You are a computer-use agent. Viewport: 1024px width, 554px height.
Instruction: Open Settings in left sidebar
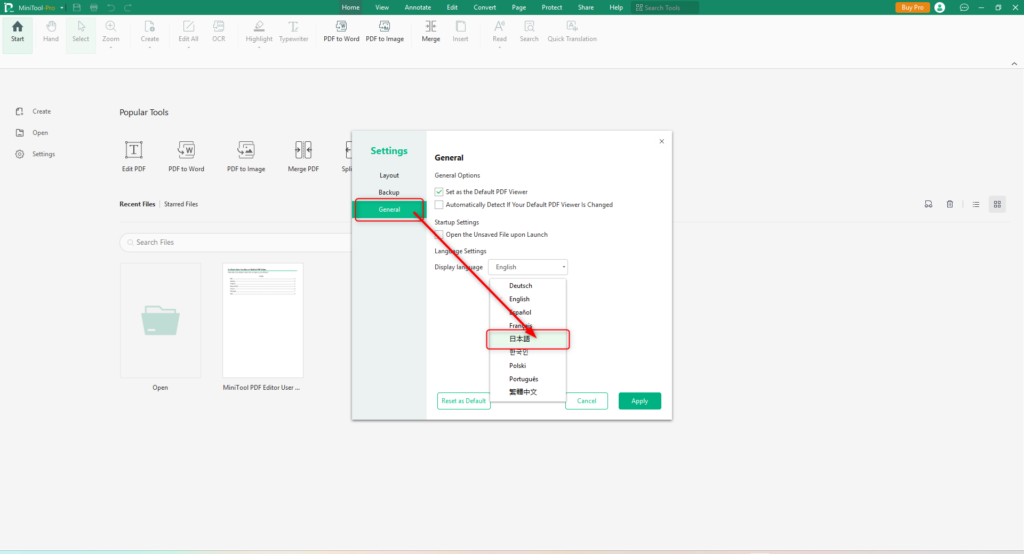tap(37, 154)
